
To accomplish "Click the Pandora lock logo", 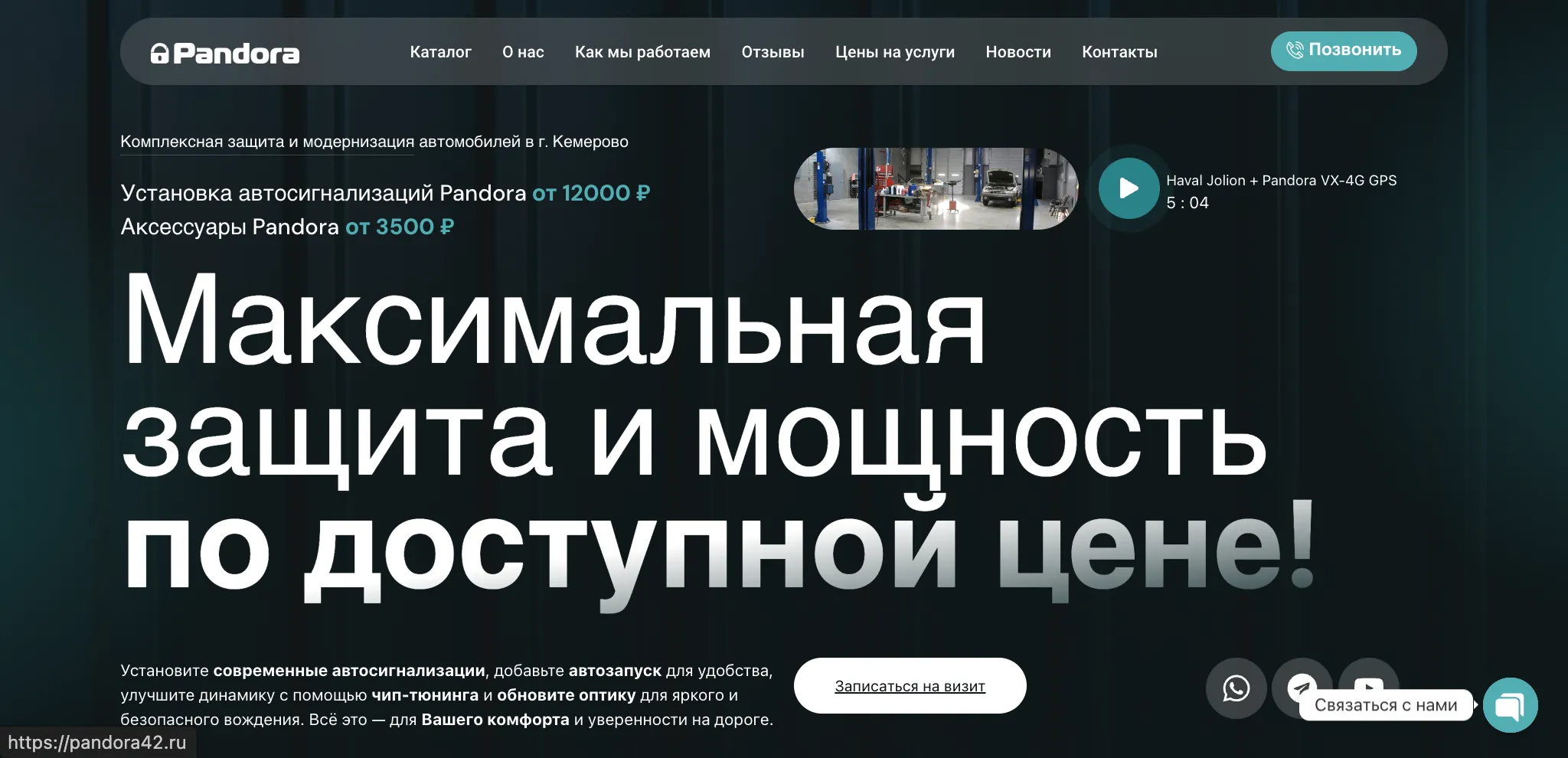I will [224, 53].
